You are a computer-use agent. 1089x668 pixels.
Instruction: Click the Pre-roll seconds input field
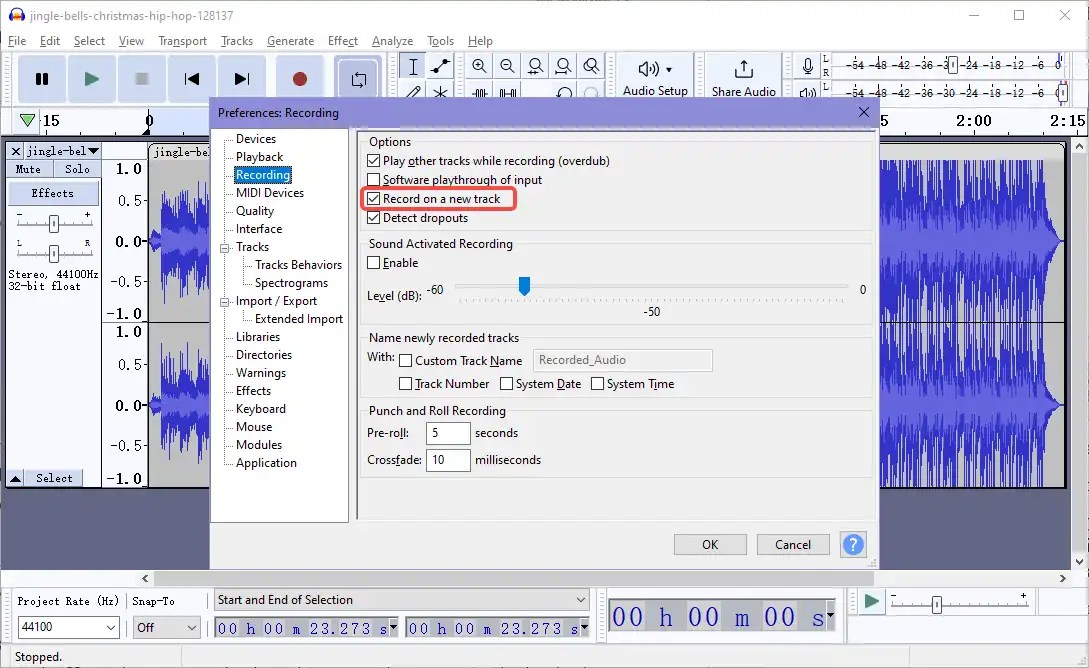click(x=447, y=433)
